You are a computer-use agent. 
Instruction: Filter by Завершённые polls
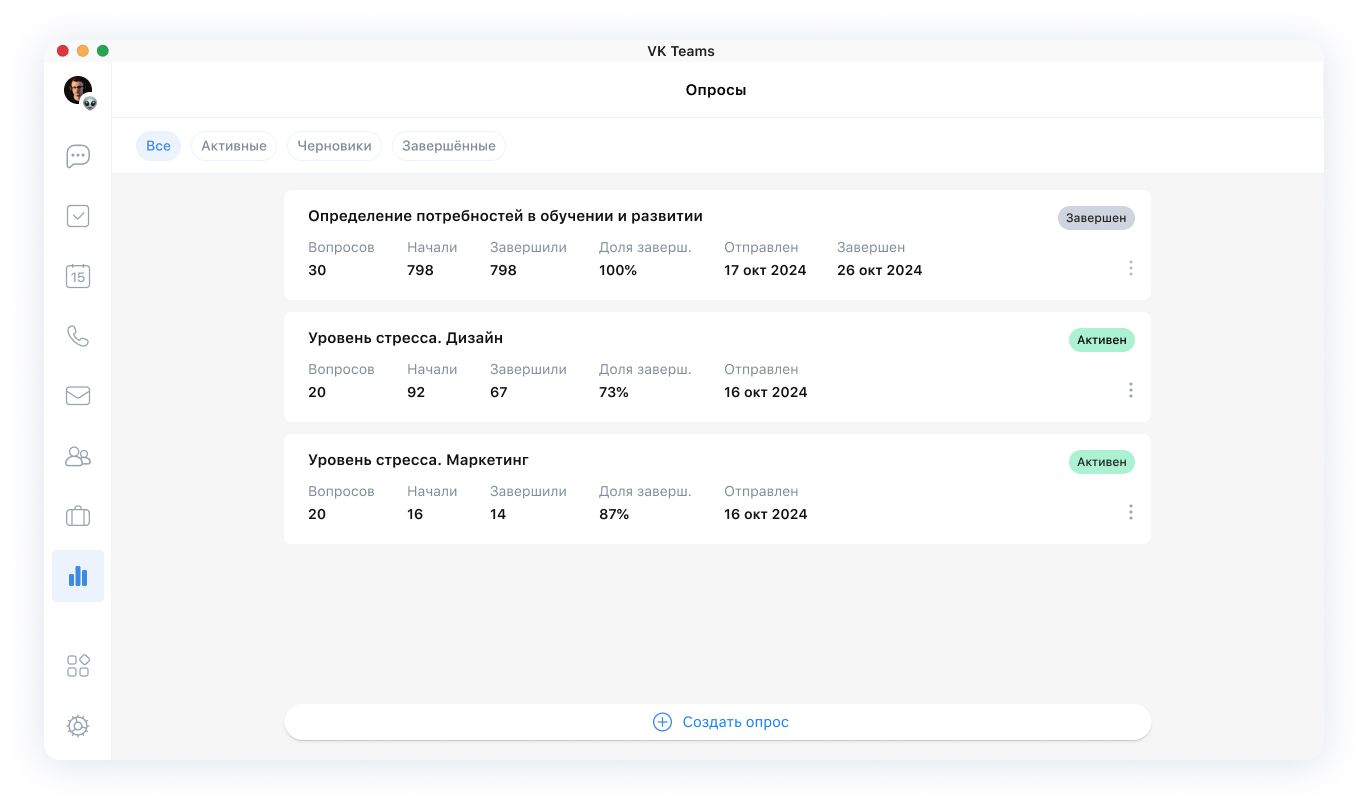point(449,146)
